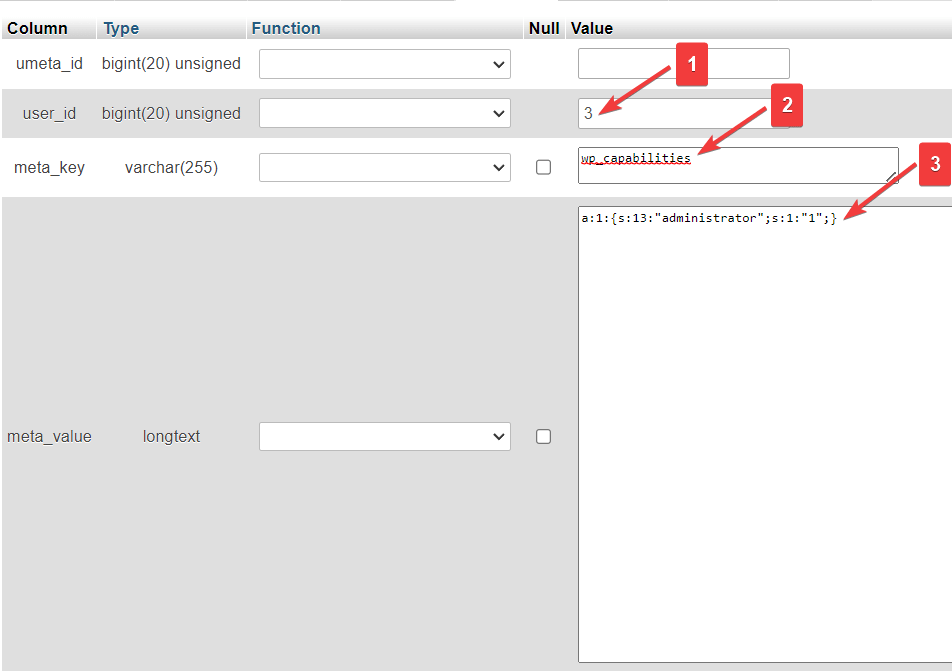Enable the Null checkbox for meta_value
Viewport: 952px width, 671px height.
click(x=544, y=436)
